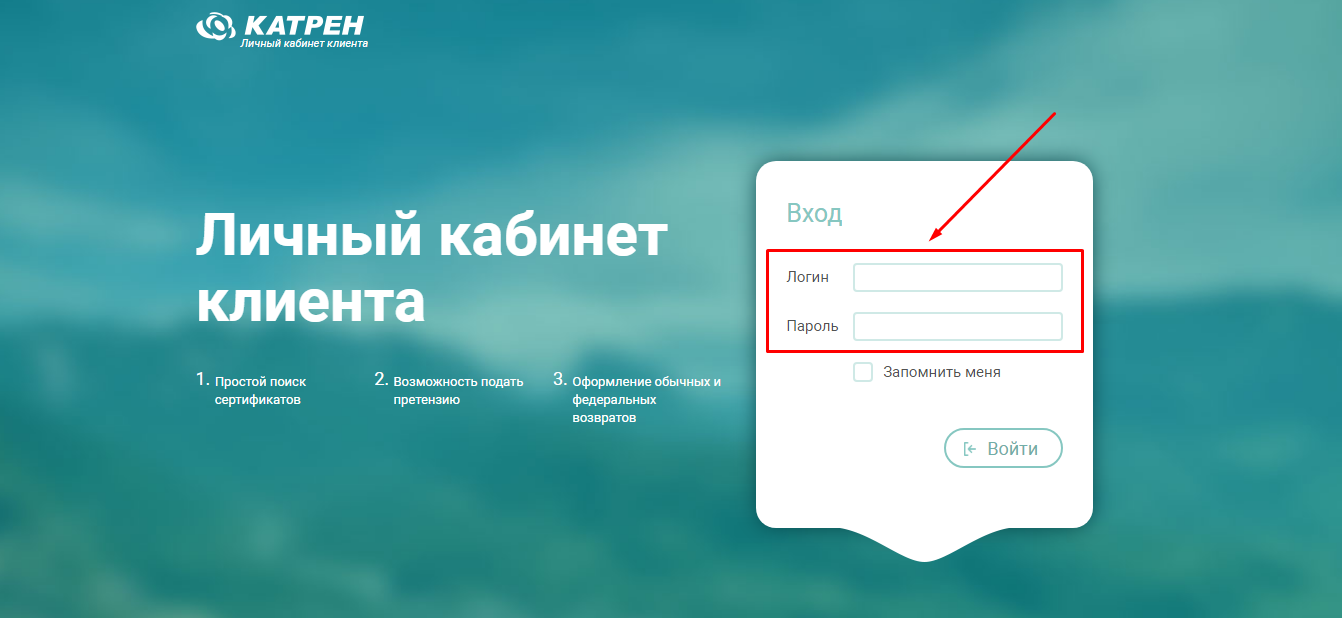Image resolution: width=1342 pixels, height=618 pixels.
Task: Click the login arrow icon inside Войти button
Action: point(969,449)
